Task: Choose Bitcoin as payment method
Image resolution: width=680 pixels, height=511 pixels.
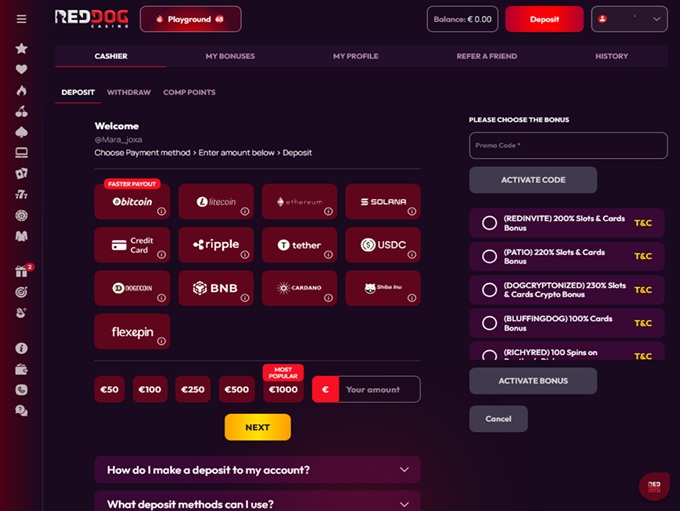Action: pyautogui.click(x=132, y=201)
